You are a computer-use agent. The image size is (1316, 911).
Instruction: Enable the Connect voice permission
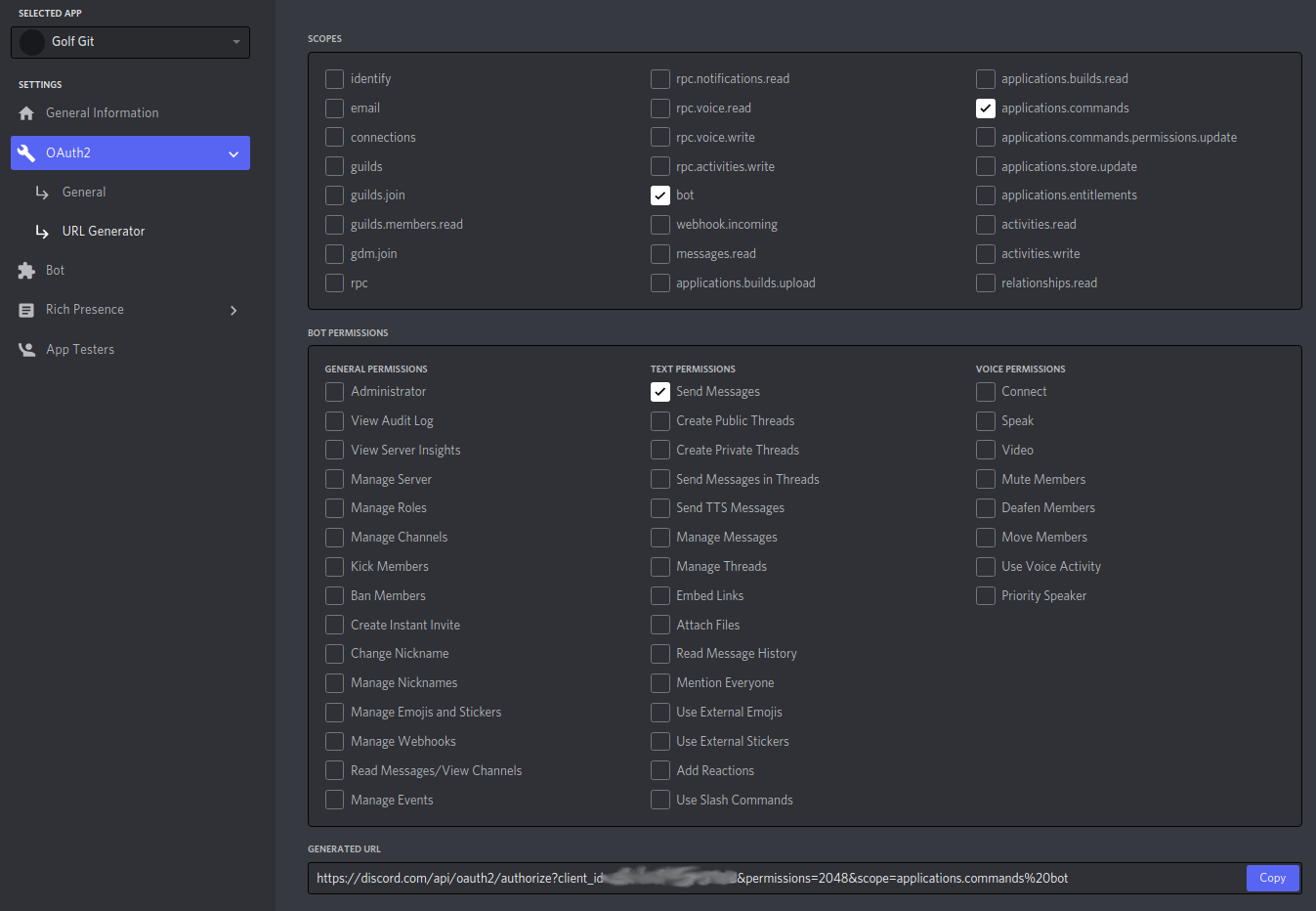click(986, 392)
